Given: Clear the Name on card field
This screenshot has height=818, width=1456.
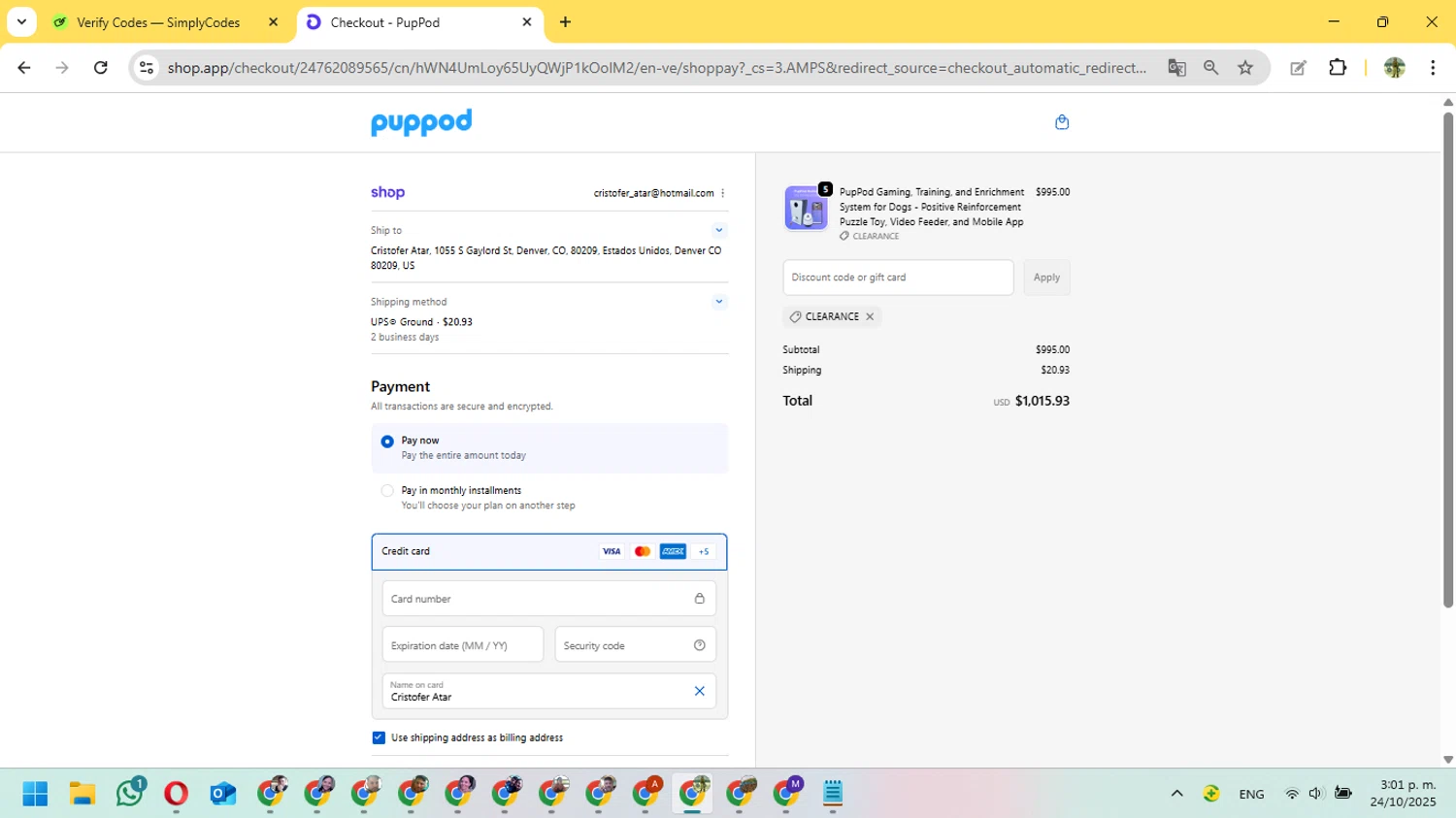Looking at the screenshot, I should tap(699, 691).
